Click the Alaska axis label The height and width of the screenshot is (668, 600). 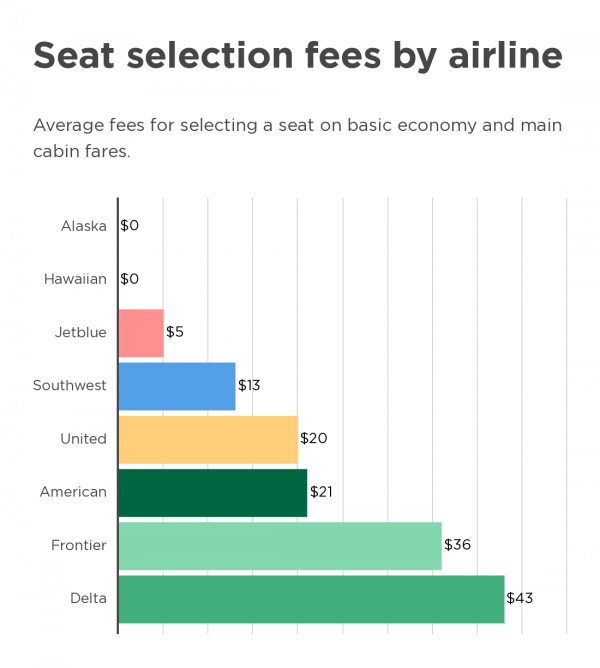(x=83, y=226)
